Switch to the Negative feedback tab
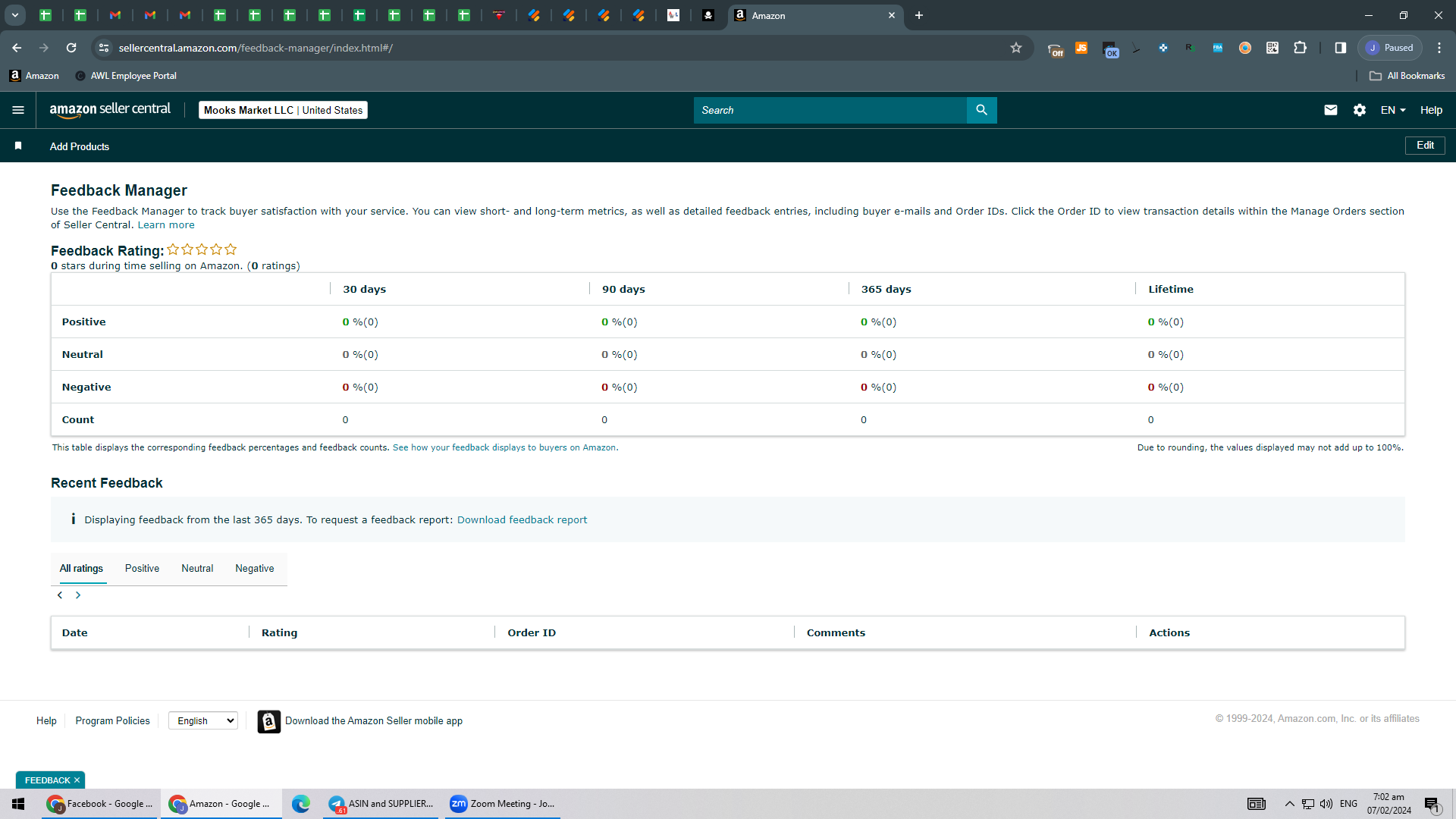This screenshot has width=1456, height=819. coord(255,568)
